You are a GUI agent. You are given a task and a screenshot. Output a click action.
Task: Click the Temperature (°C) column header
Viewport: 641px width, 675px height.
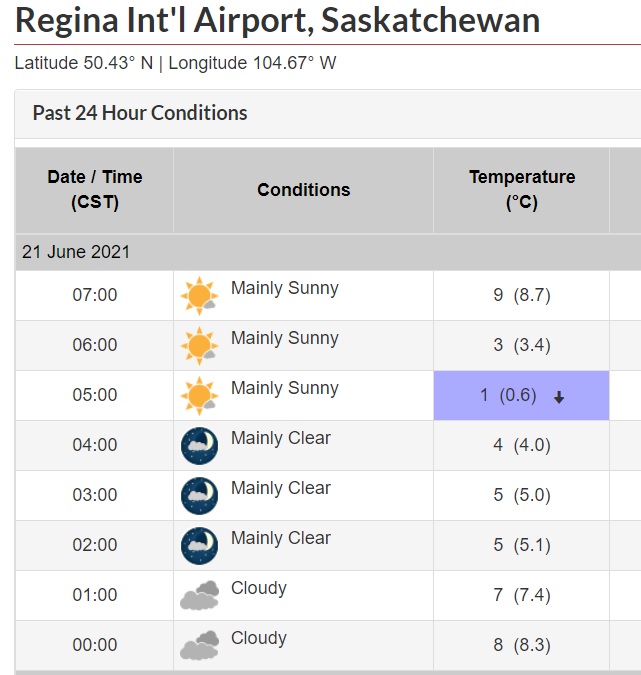point(522,189)
